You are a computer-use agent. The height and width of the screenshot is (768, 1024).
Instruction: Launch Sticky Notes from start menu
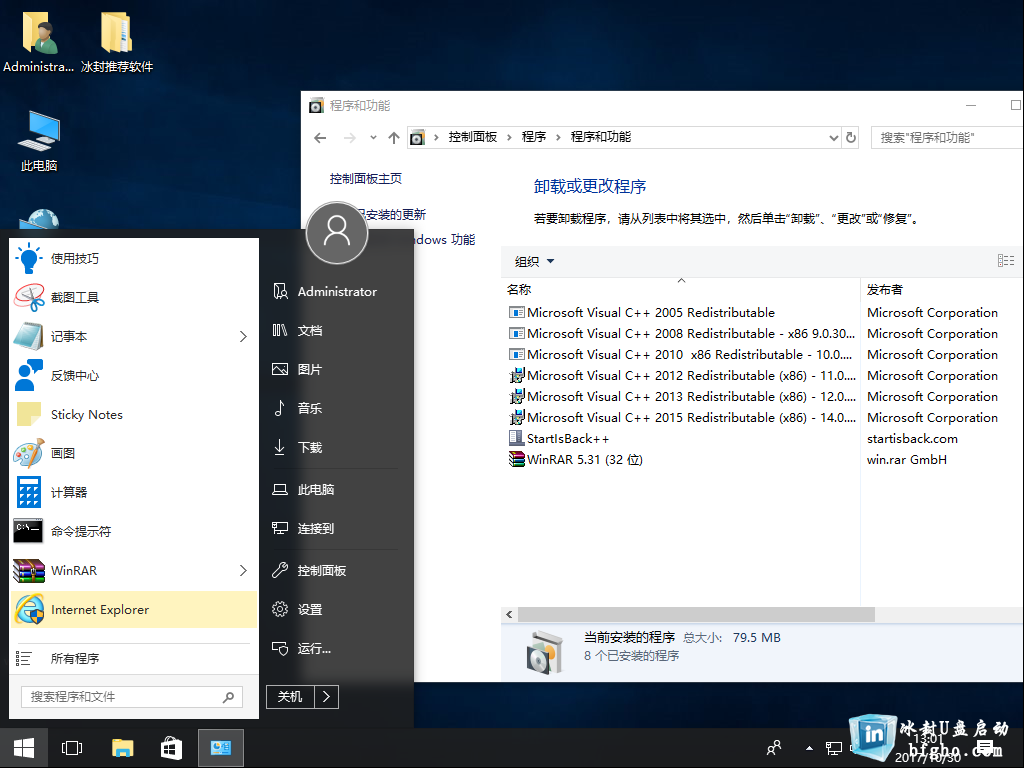[x=134, y=415]
